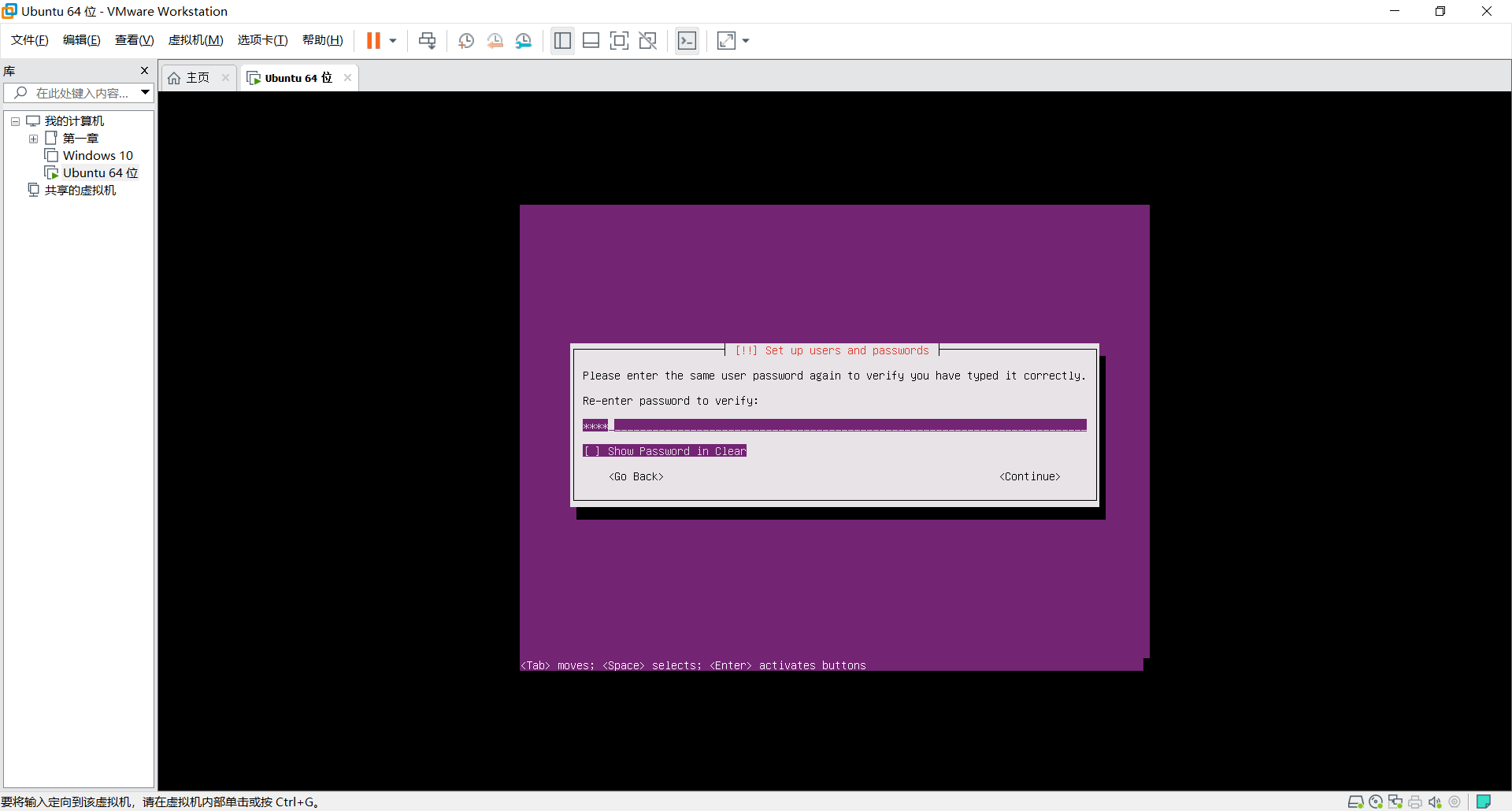Open the 帮助(H) menu
The image size is (1512, 811).
coord(323,40)
